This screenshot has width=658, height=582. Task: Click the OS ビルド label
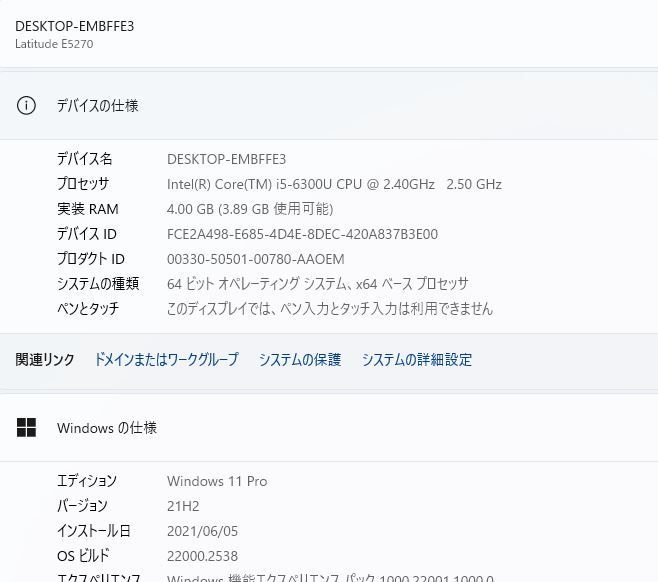(x=83, y=556)
